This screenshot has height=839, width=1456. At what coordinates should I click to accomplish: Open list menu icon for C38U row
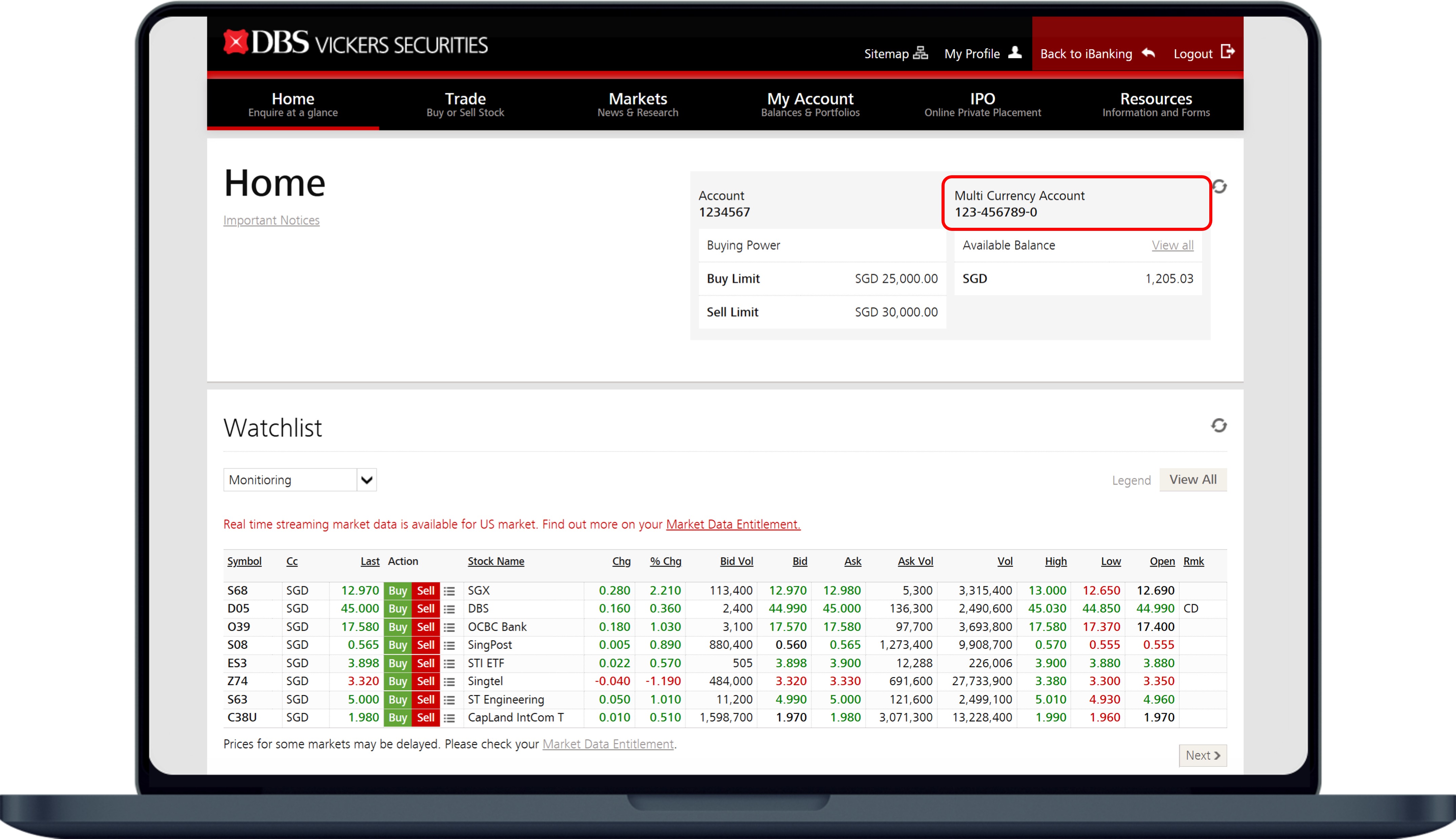pos(449,718)
